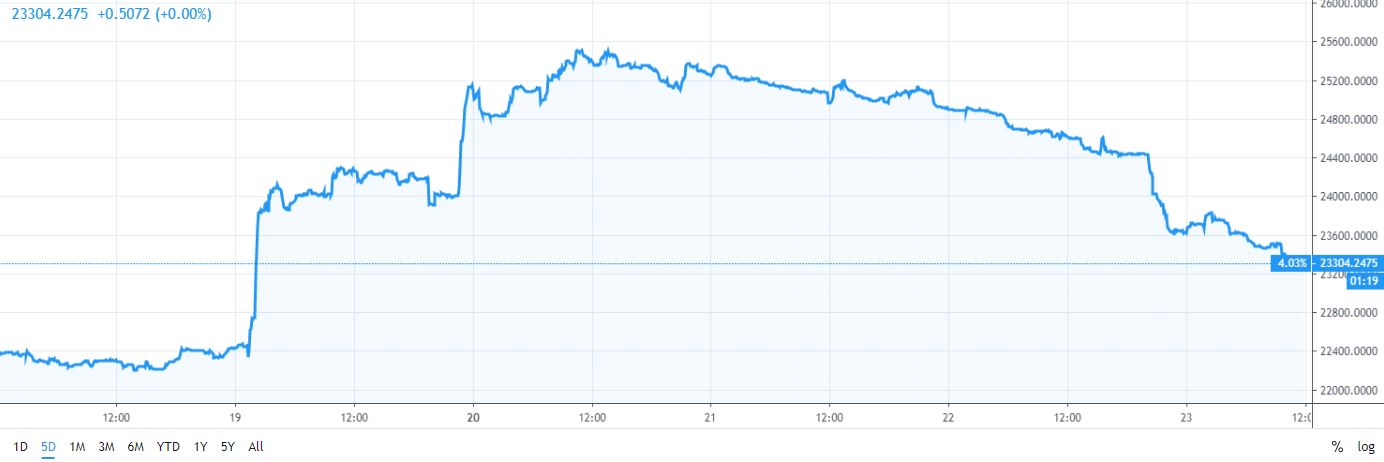The height and width of the screenshot is (462, 1384).
Task: Toggle percent scale mode
Action: point(1337,447)
